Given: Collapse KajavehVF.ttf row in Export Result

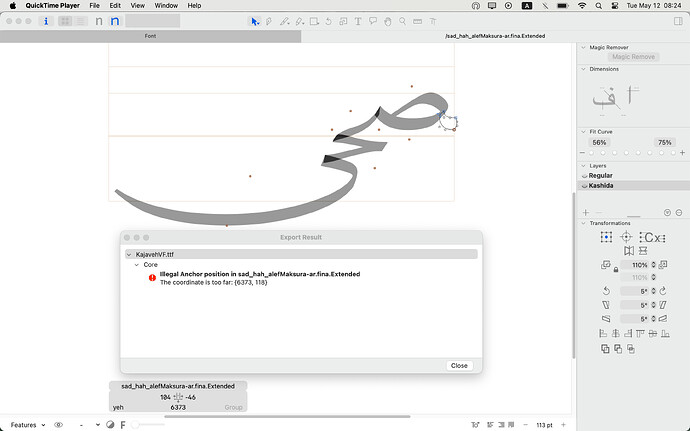Looking at the screenshot, I should click(129, 254).
